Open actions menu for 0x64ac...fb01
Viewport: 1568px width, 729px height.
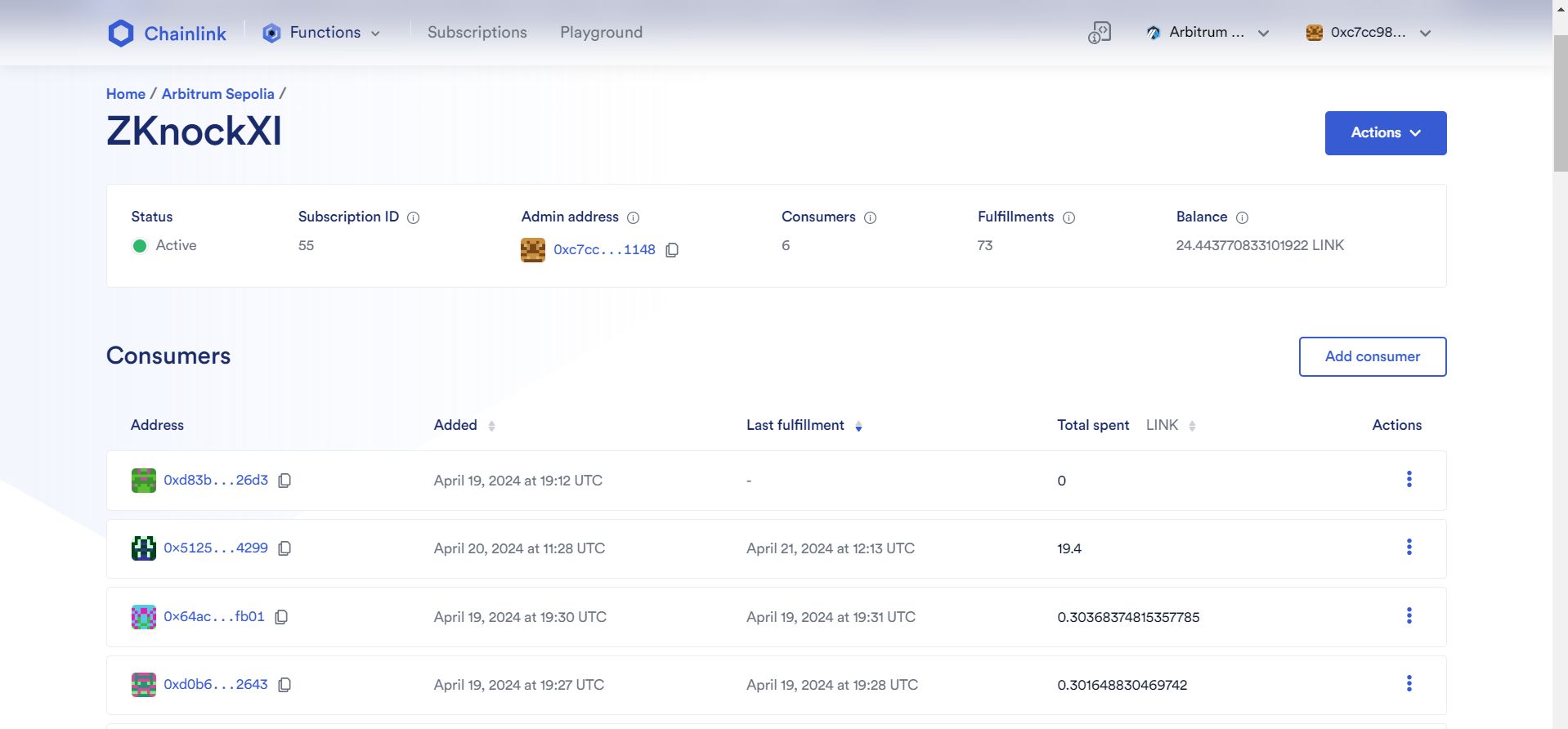(x=1409, y=616)
